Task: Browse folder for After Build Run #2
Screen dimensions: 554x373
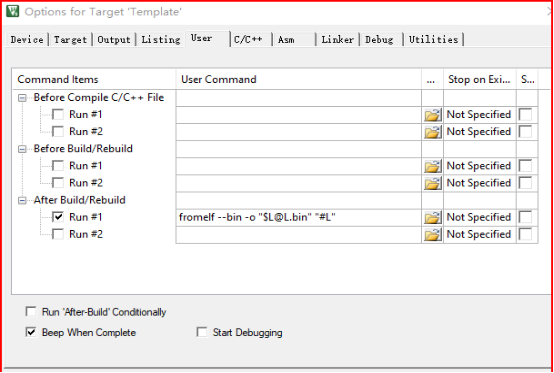Action: pyautogui.click(x=432, y=234)
